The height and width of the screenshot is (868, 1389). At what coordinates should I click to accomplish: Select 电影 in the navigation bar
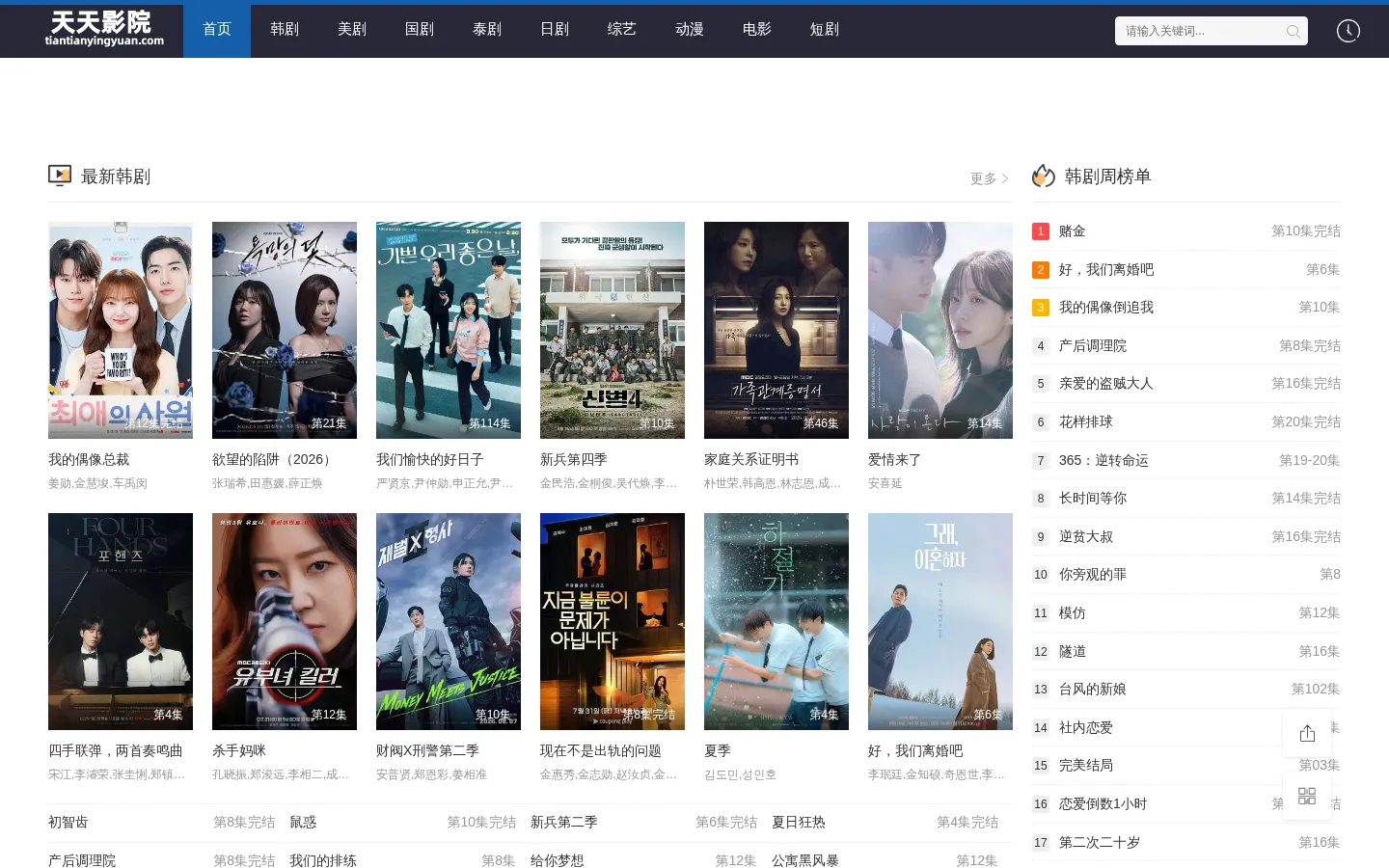tap(757, 30)
